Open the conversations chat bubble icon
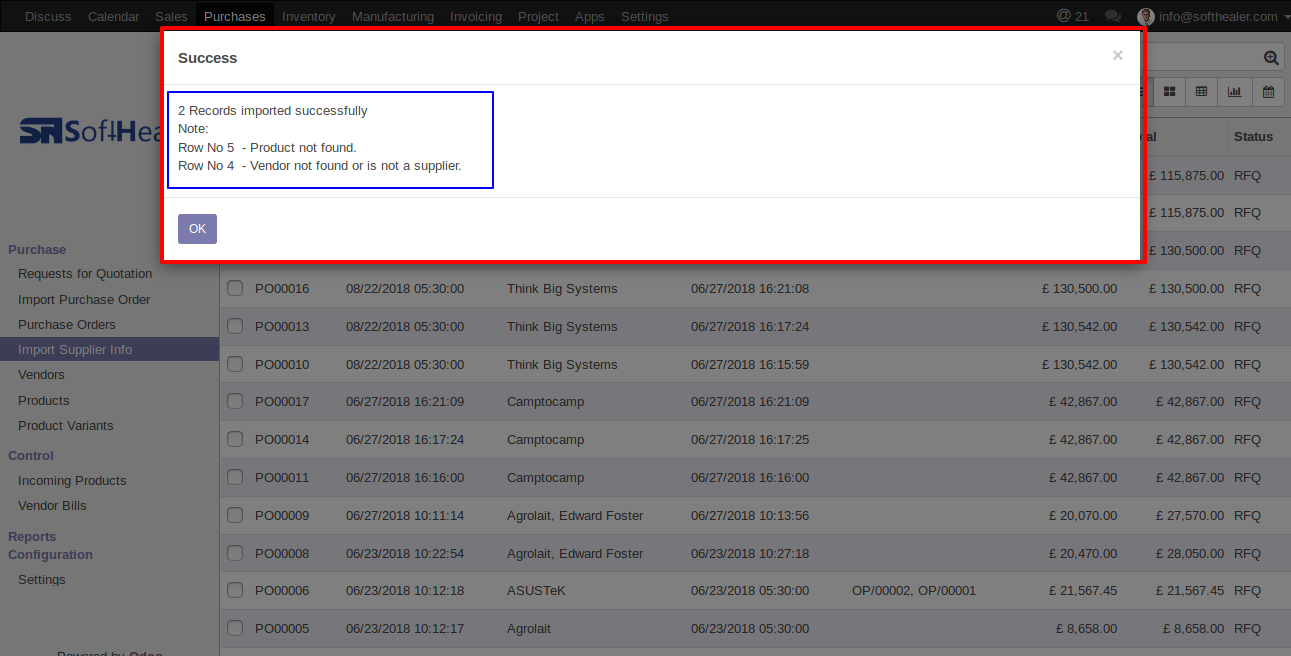This screenshot has height=656, width=1291. pos(1112,16)
